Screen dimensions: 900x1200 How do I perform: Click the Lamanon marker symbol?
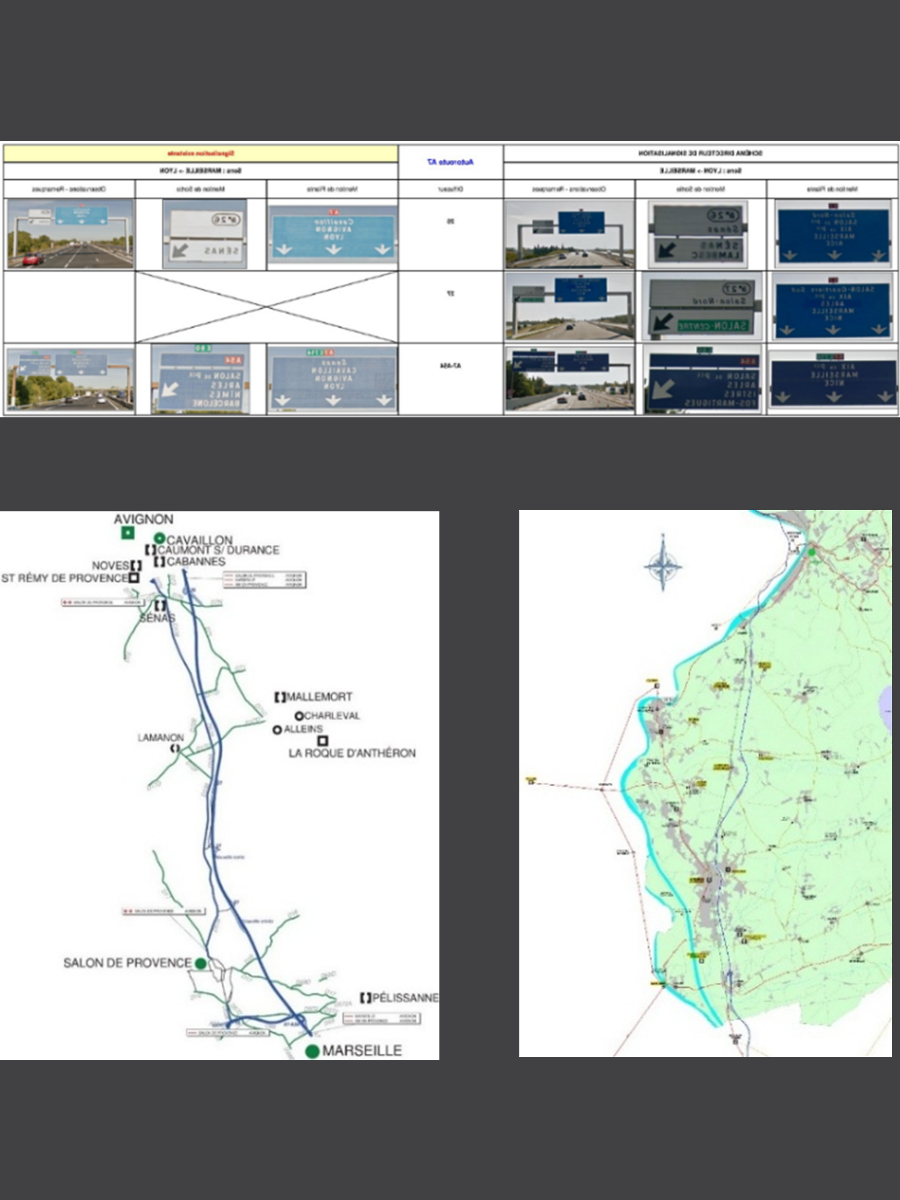[176, 747]
